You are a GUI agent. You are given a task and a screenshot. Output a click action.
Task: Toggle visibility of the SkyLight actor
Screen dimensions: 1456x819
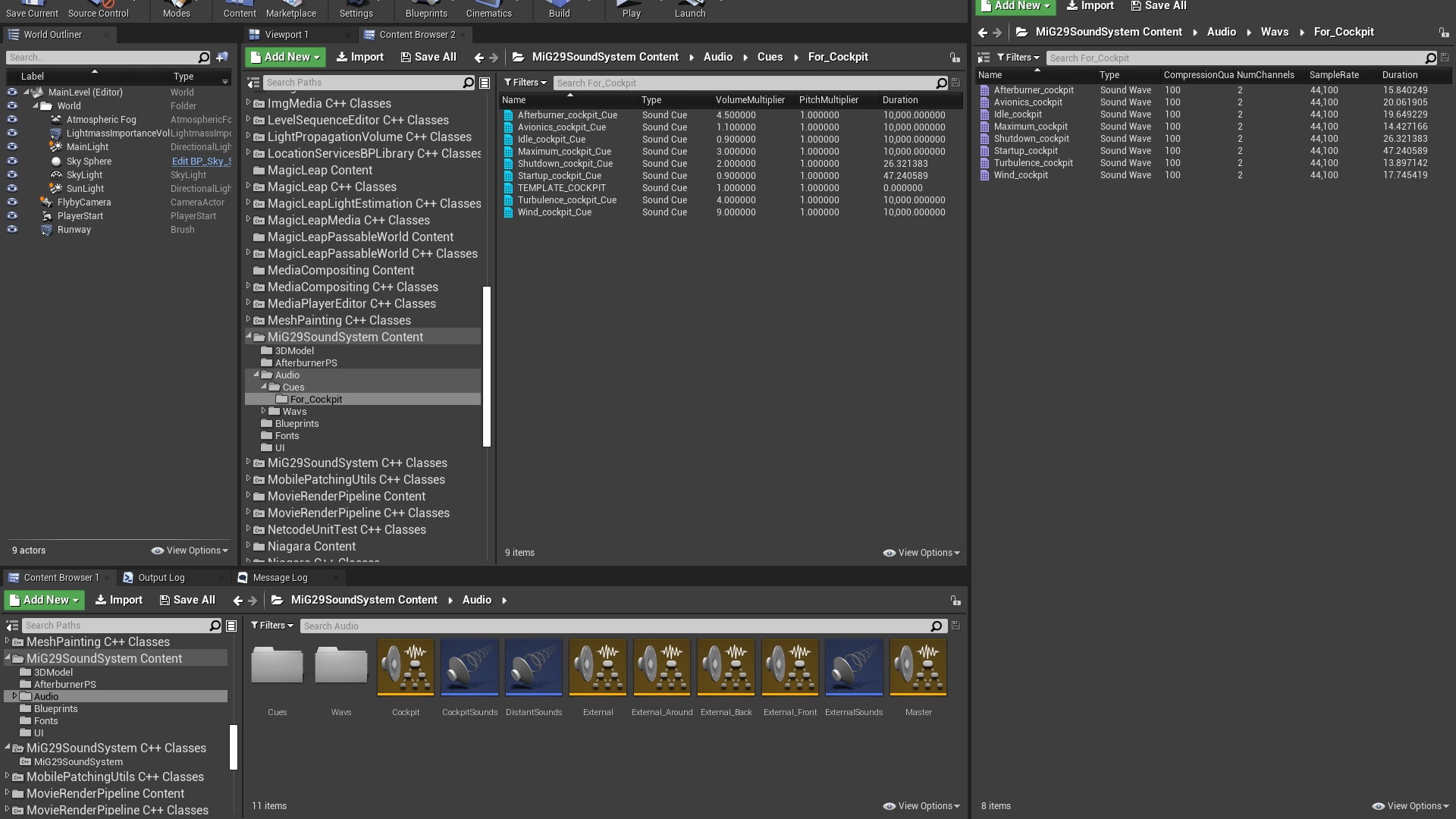click(12, 174)
